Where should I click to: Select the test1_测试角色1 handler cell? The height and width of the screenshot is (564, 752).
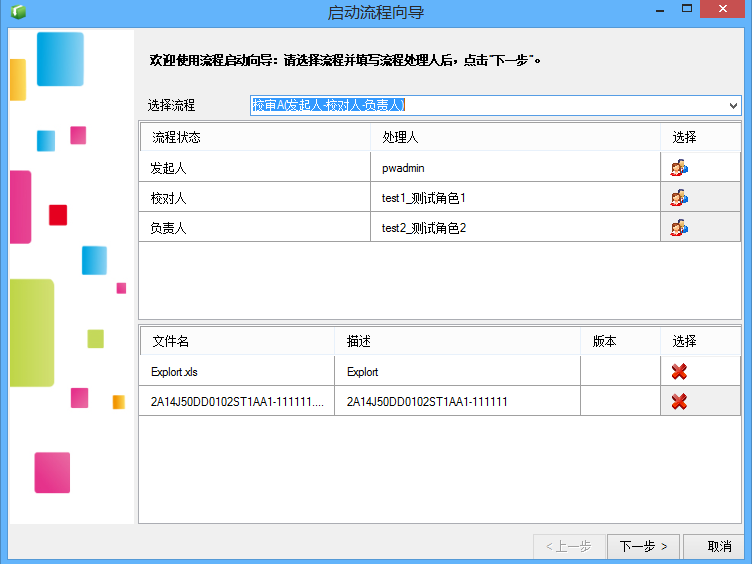point(513,198)
